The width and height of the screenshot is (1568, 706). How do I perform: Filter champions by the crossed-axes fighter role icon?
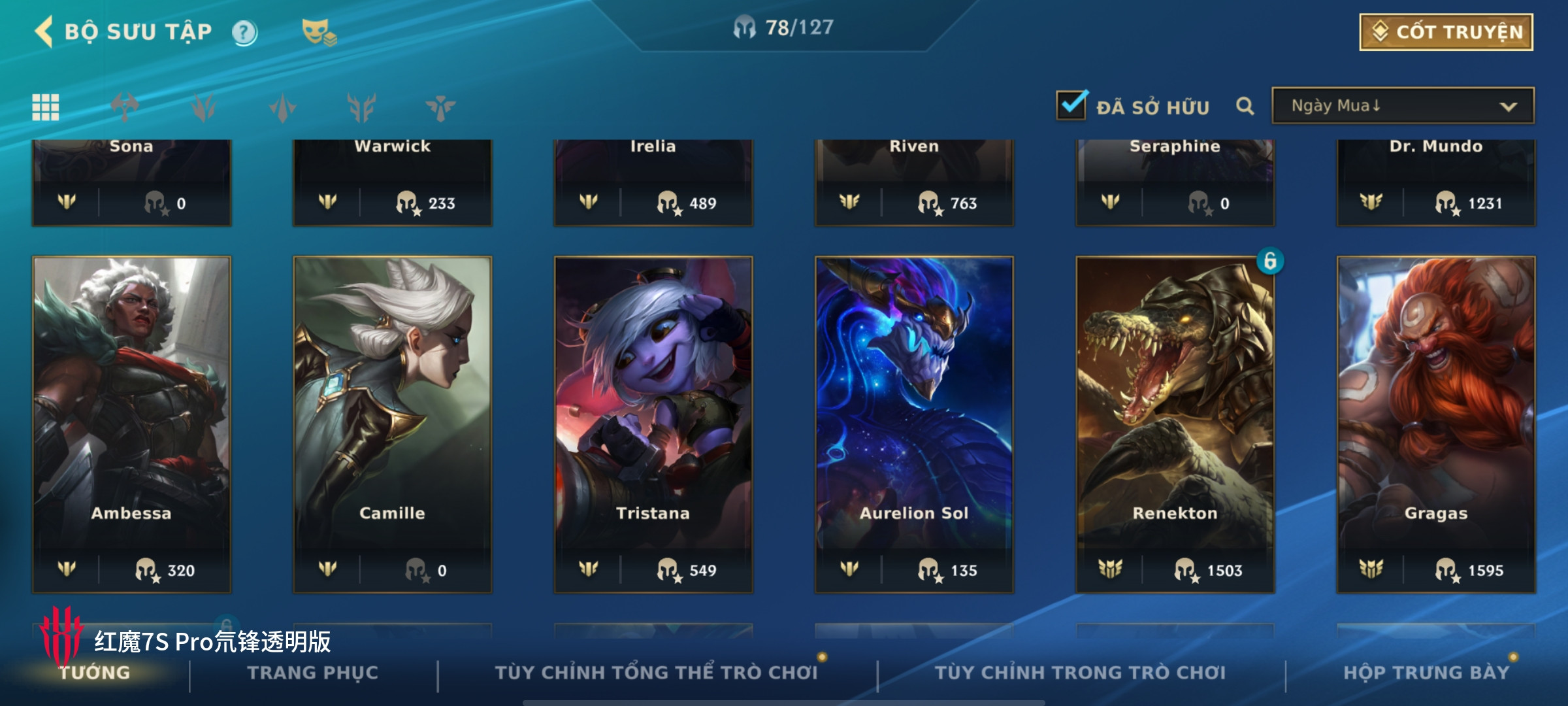point(125,107)
